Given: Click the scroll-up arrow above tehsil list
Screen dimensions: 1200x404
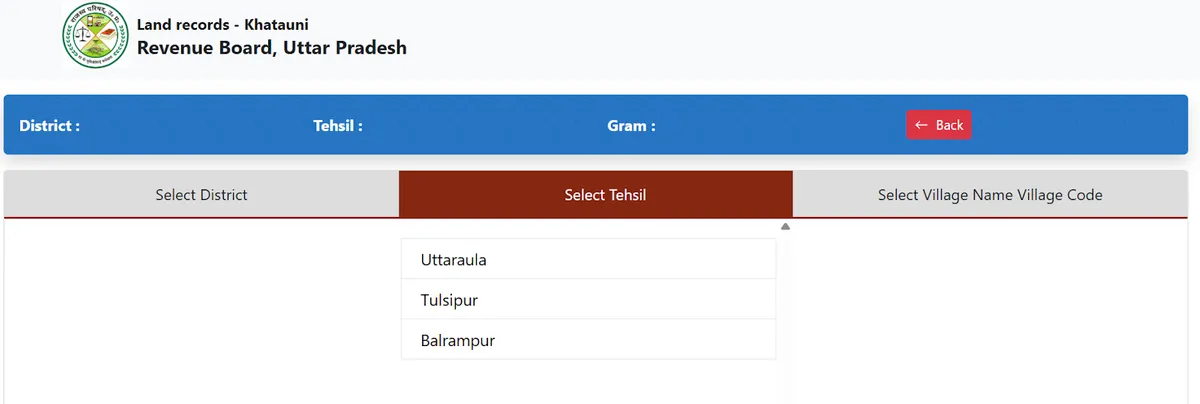Looking at the screenshot, I should pyautogui.click(x=785, y=227).
